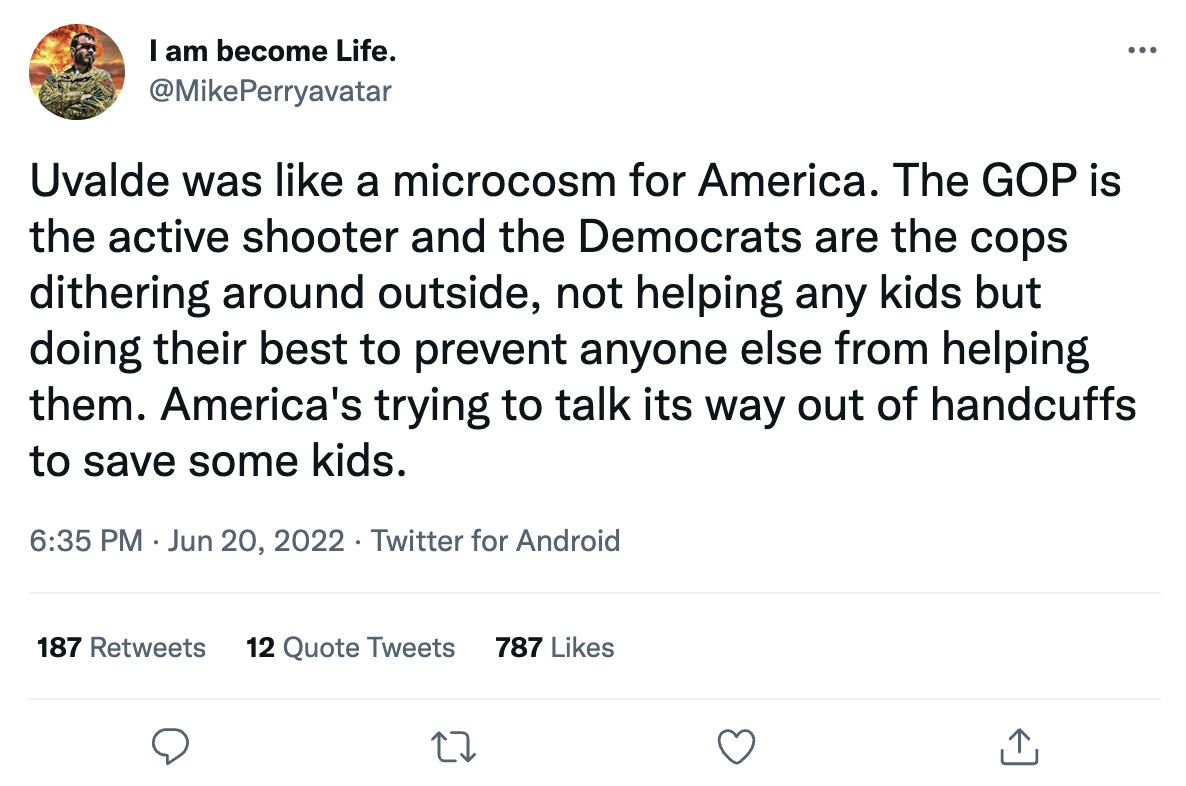Click the bold number 12 quote count
The width and height of the screenshot is (1186, 786).
(260, 647)
